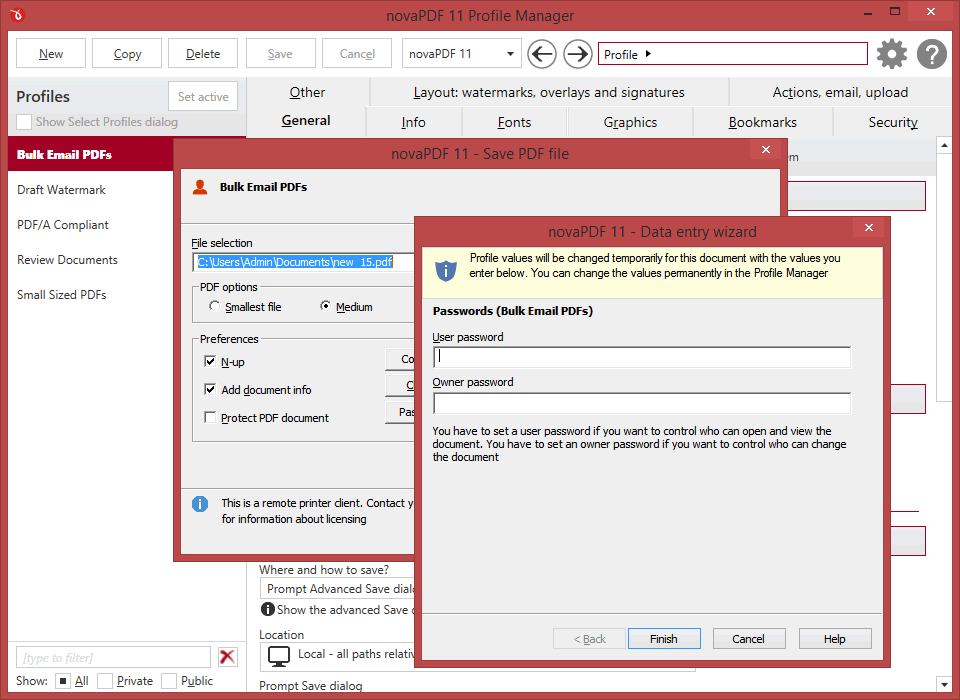Open the Security tab

(x=893, y=122)
